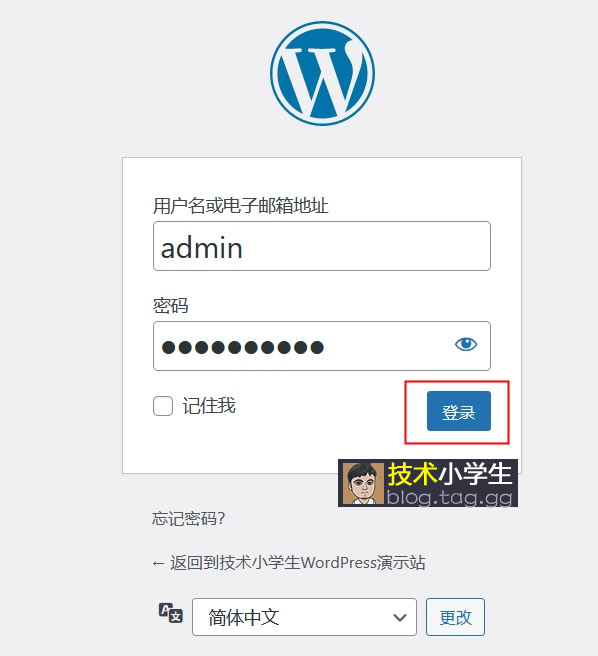Click inside the password field
598x656 pixels.
[322, 346]
